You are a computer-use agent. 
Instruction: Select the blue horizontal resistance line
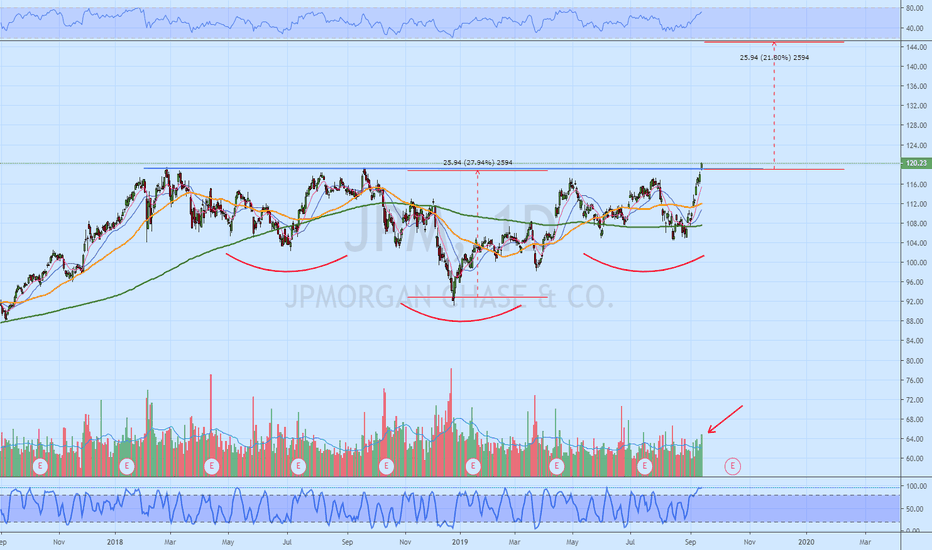coord(452,169)
